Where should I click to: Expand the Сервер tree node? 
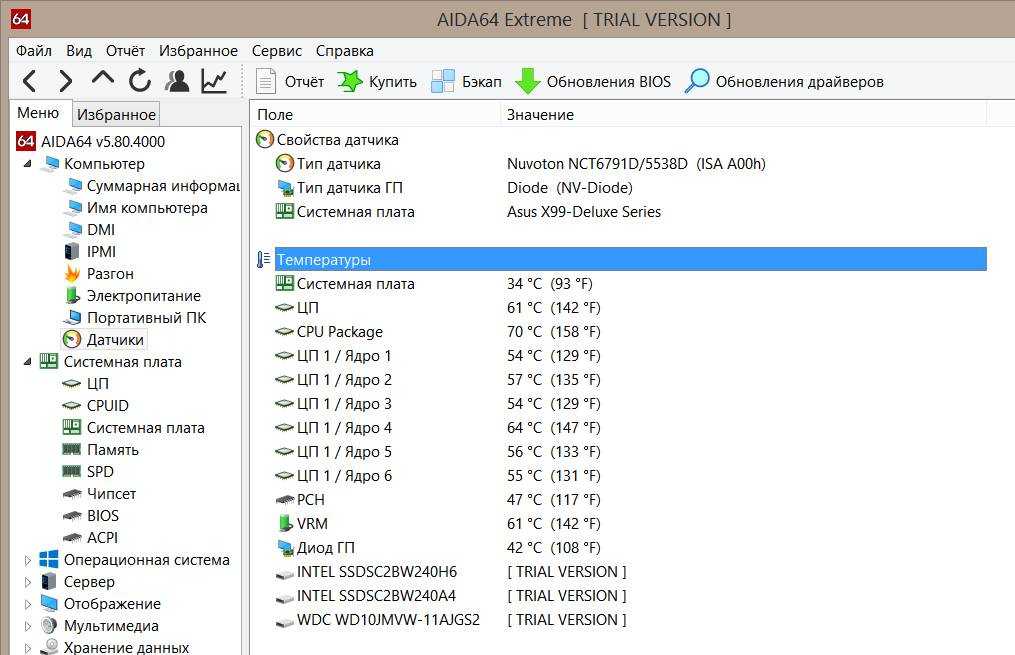pyautogui.click(x=27, y=582)
